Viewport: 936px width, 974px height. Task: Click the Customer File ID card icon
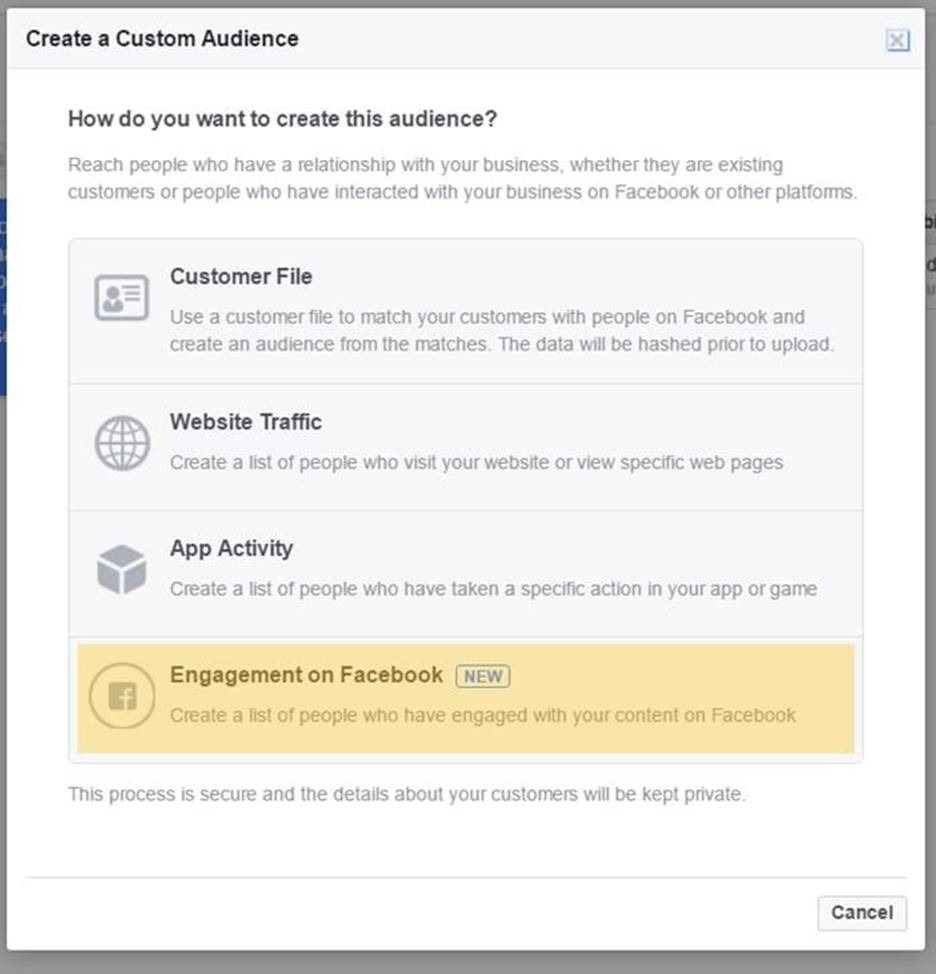121,298
